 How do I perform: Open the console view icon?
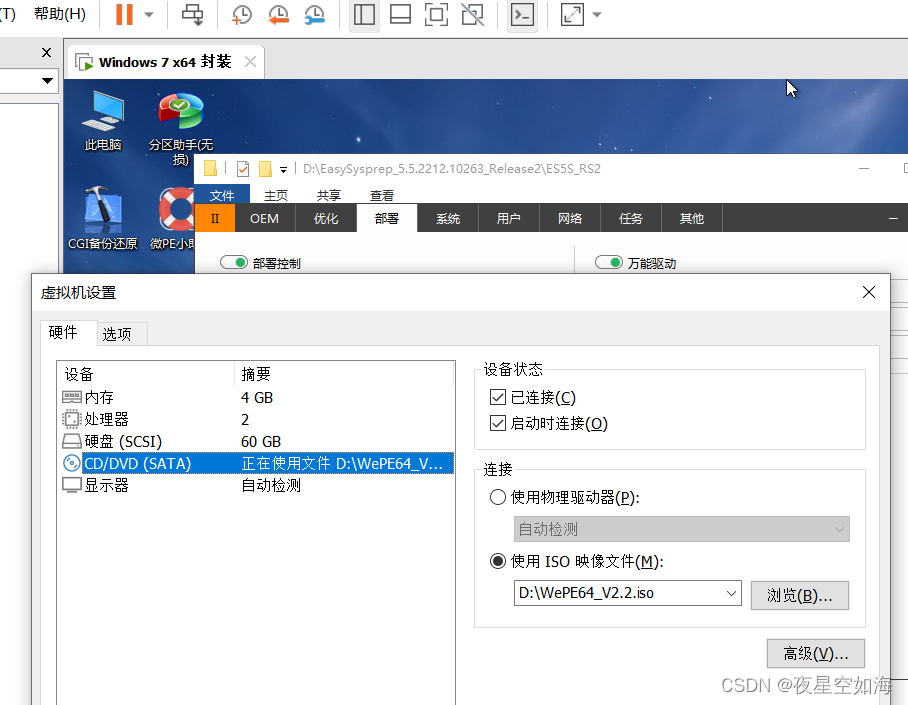522,14
